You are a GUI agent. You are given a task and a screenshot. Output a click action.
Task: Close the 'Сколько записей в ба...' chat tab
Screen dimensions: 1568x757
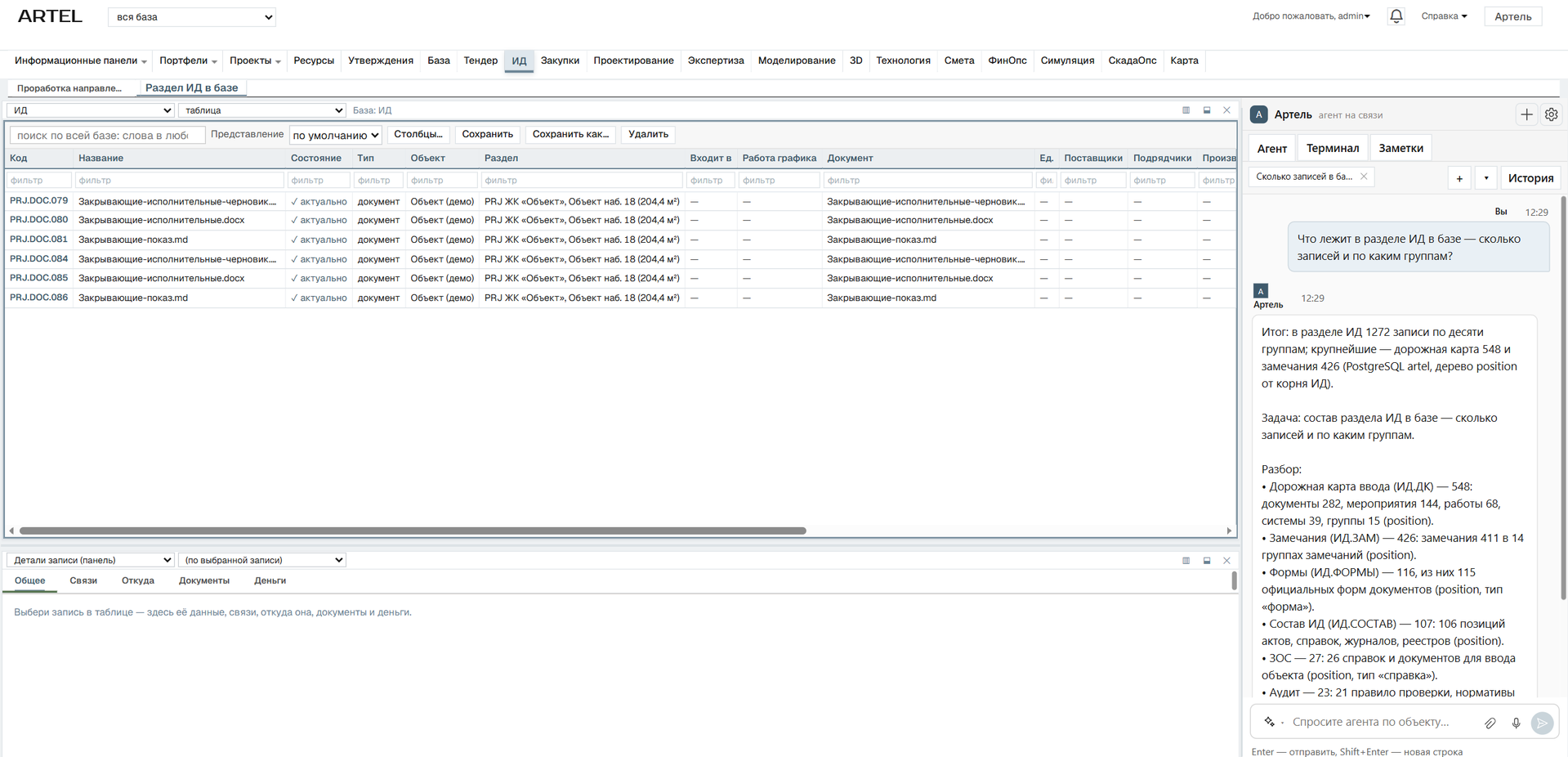1364,177
